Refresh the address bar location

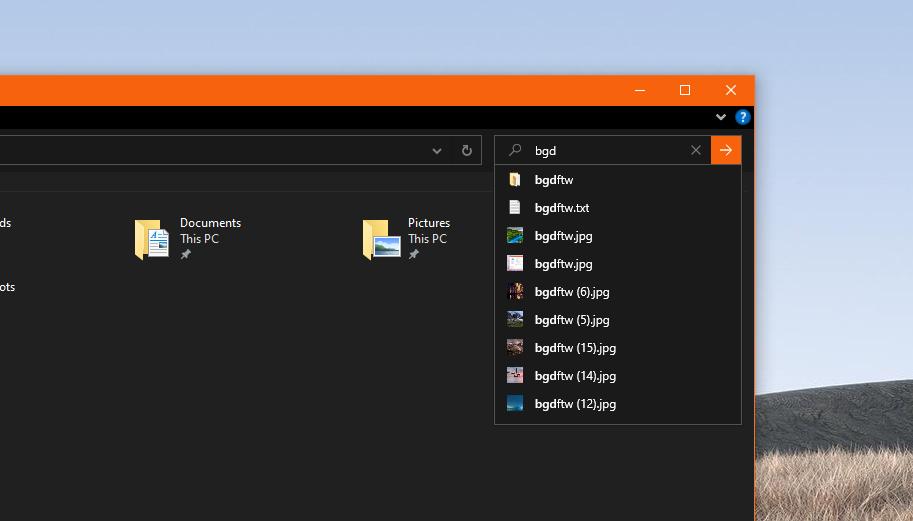(466, 151)
